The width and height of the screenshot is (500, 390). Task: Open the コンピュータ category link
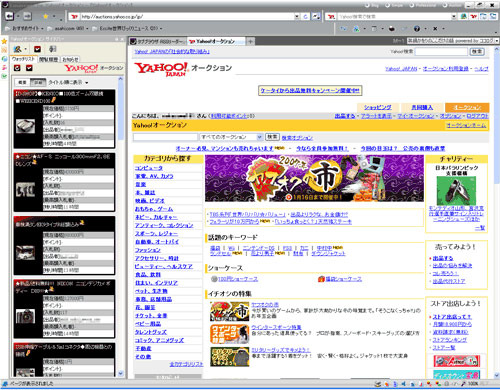149,168
